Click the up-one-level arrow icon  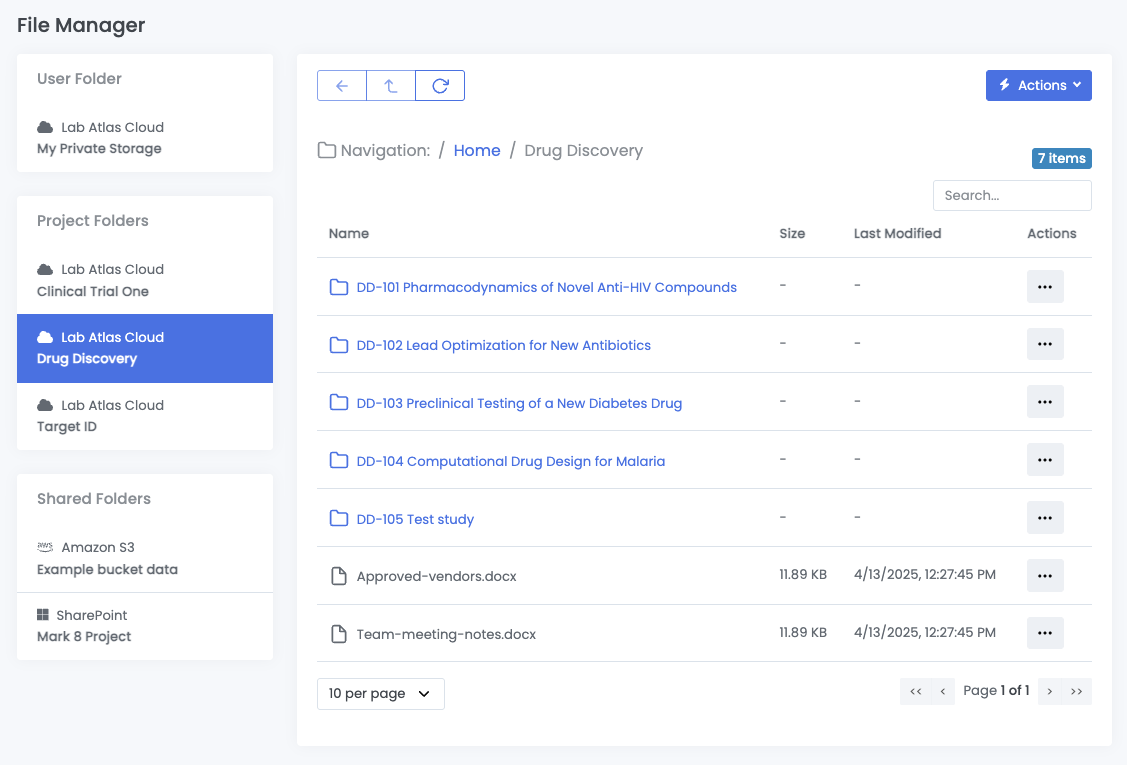point(390,85)
